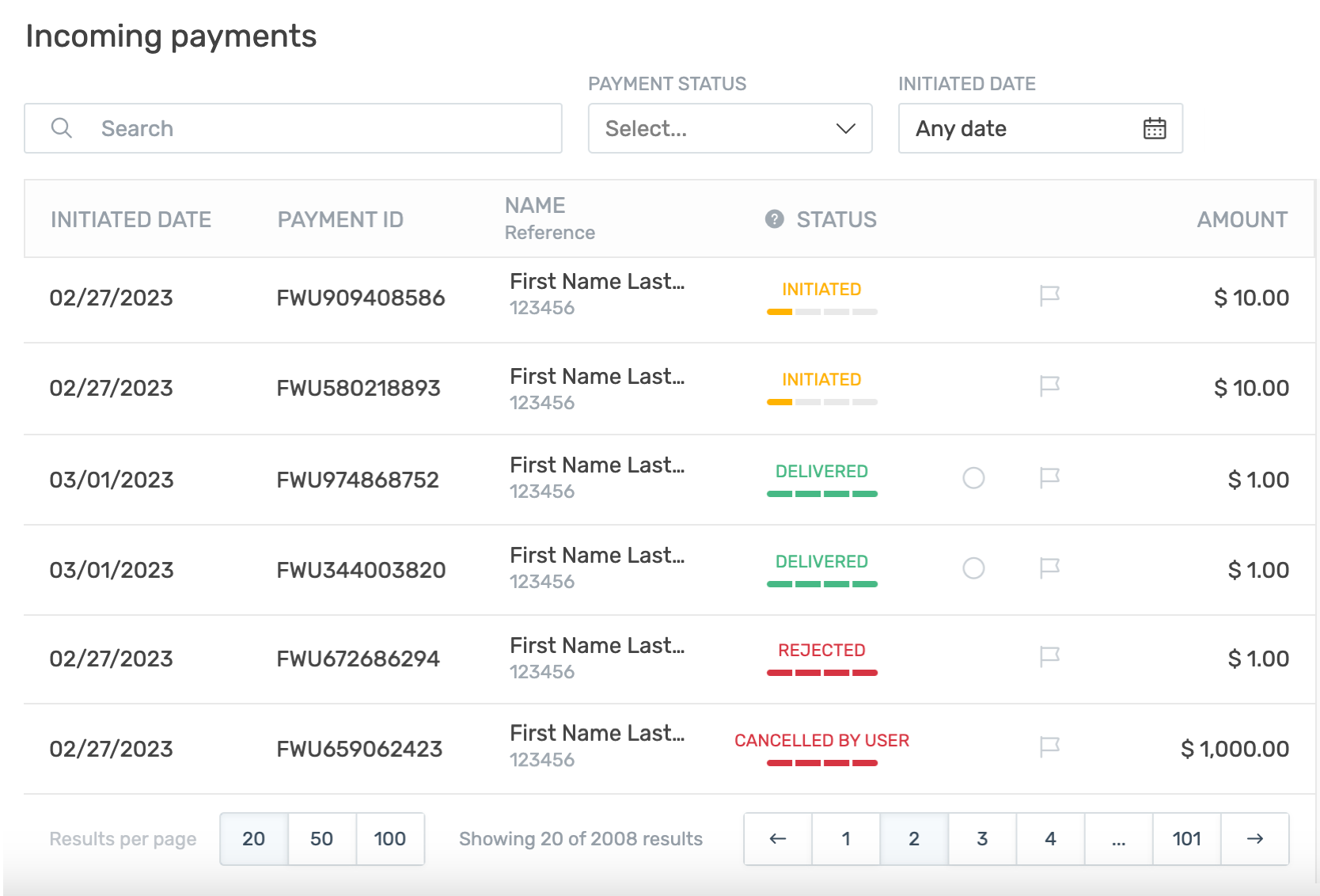
Task: Open the calendar icon in Initiated Date
Action: tap(1155, 128)
